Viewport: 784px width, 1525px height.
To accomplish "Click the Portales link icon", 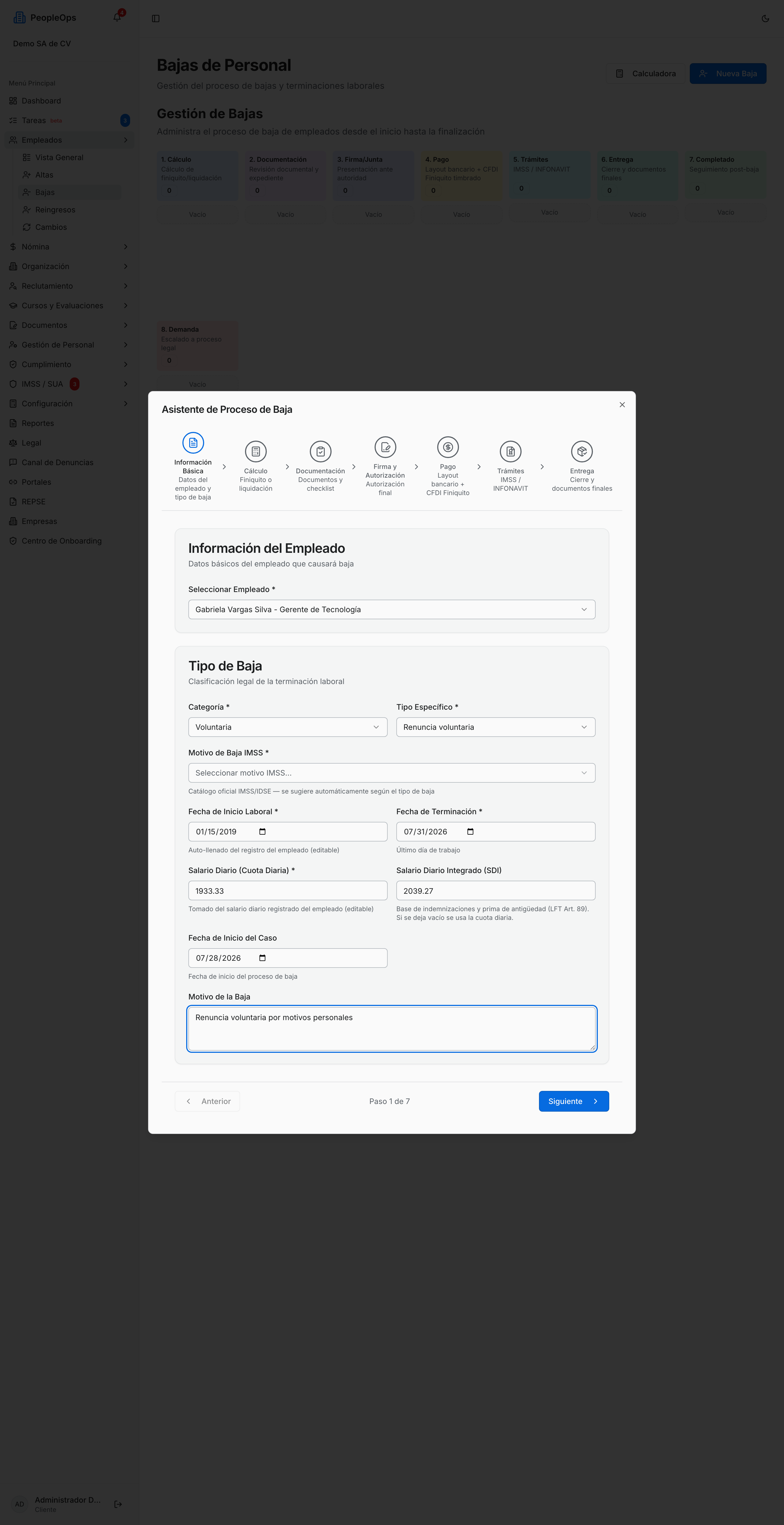I will pos(13,482).
